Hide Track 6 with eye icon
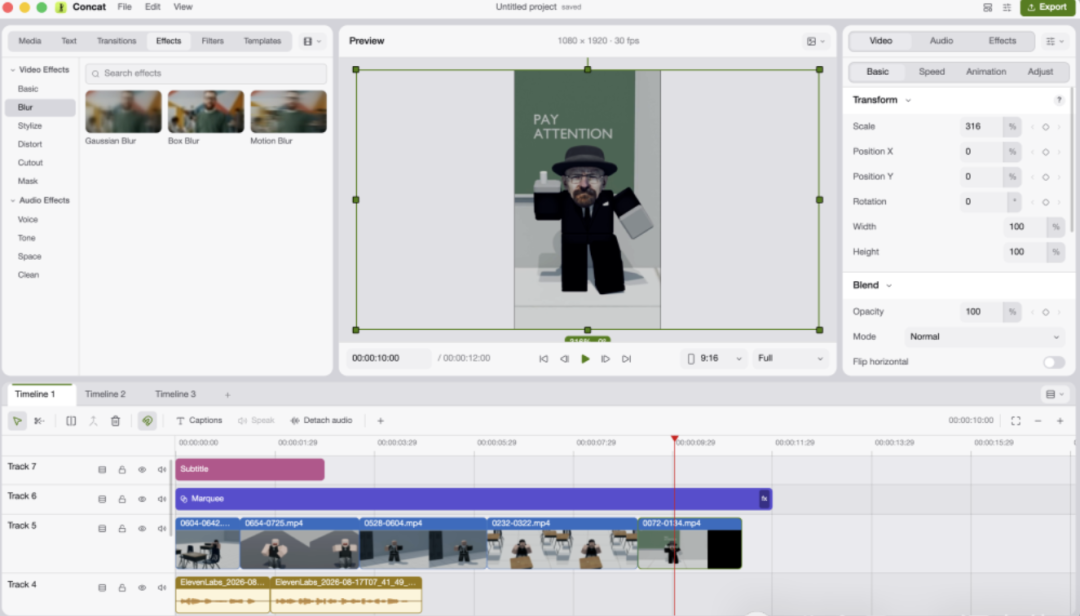Image resolution: width=1080 pixels, height=616 pixels. point(142,499)
